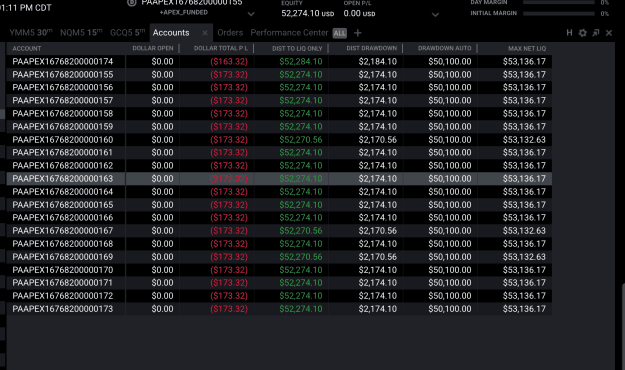Click dist to liq for account ending 167
Image resolution: width=625 pixels, height=370 pixels.
(x=301, y=230)
